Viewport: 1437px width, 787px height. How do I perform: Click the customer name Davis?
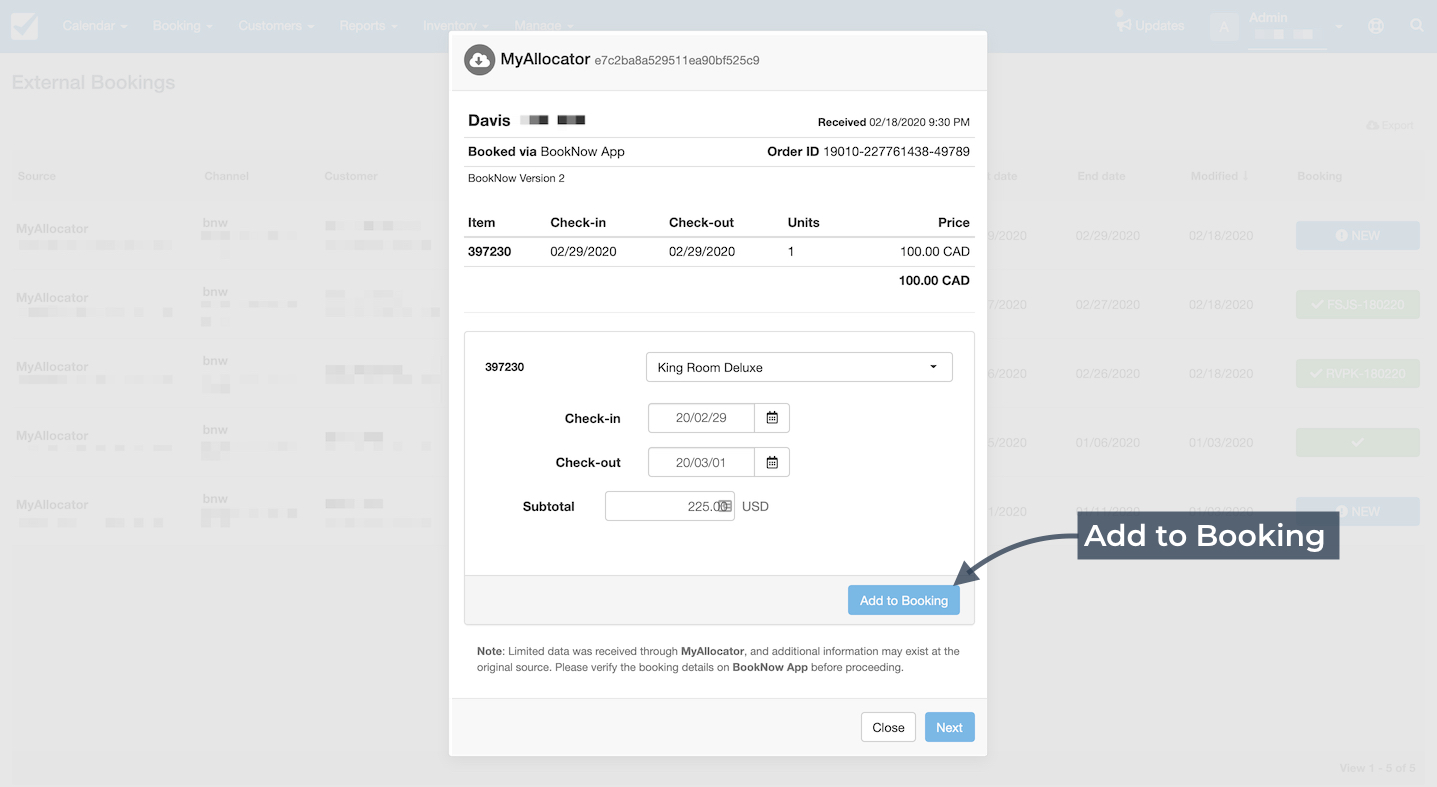tap(489, 120)
